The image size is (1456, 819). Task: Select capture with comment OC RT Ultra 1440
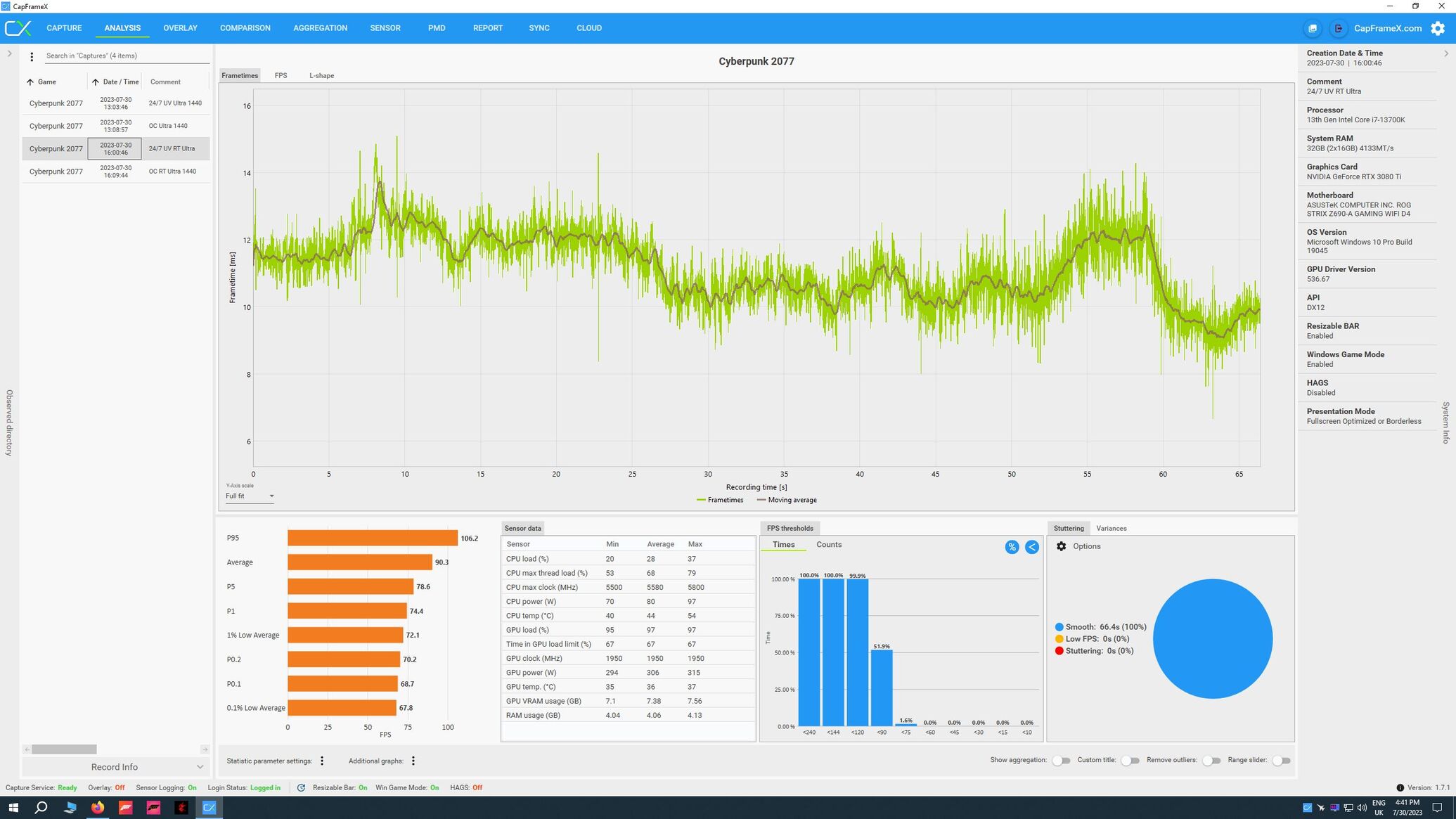point(116,172)
